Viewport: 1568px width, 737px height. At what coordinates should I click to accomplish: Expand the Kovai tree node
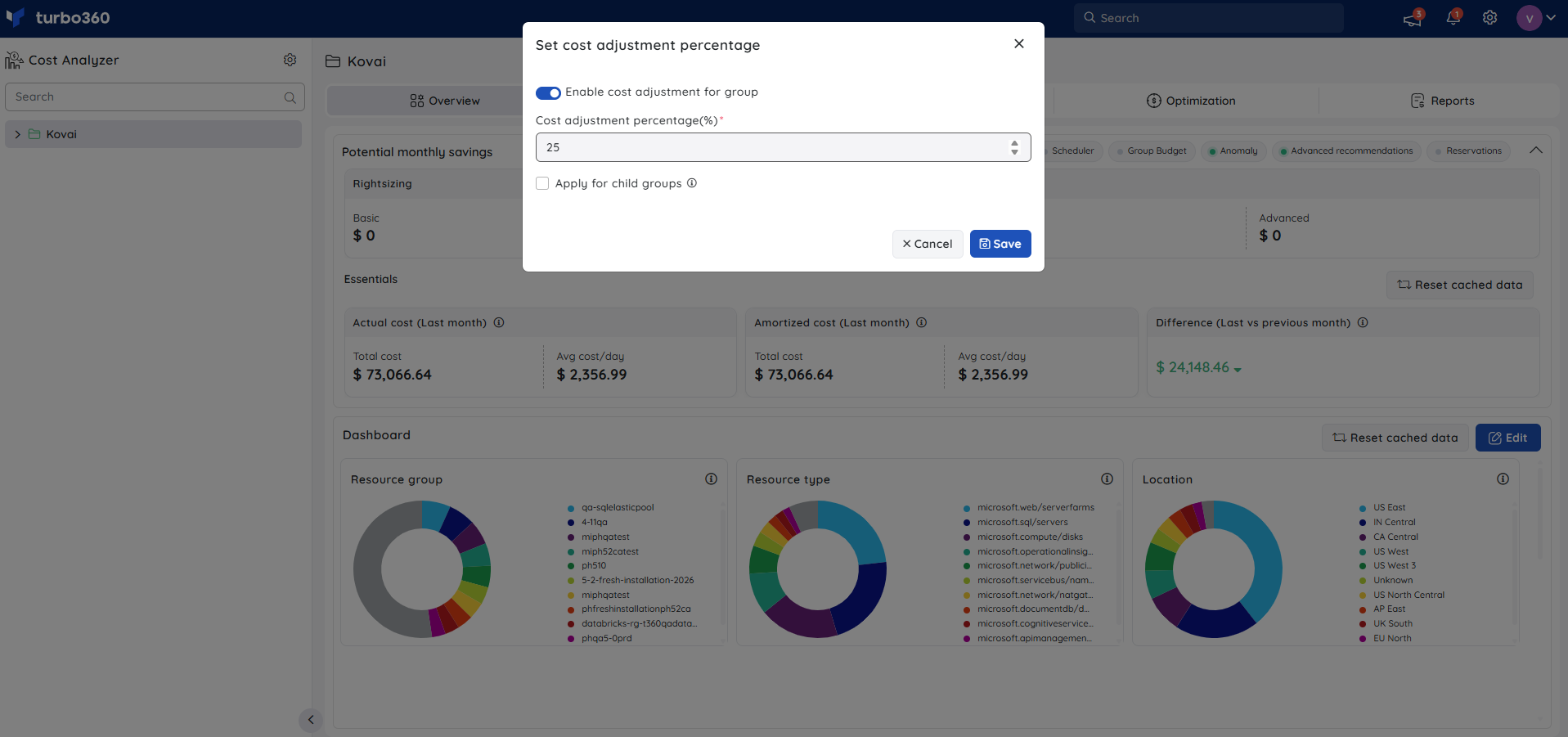tap(17, 134)
